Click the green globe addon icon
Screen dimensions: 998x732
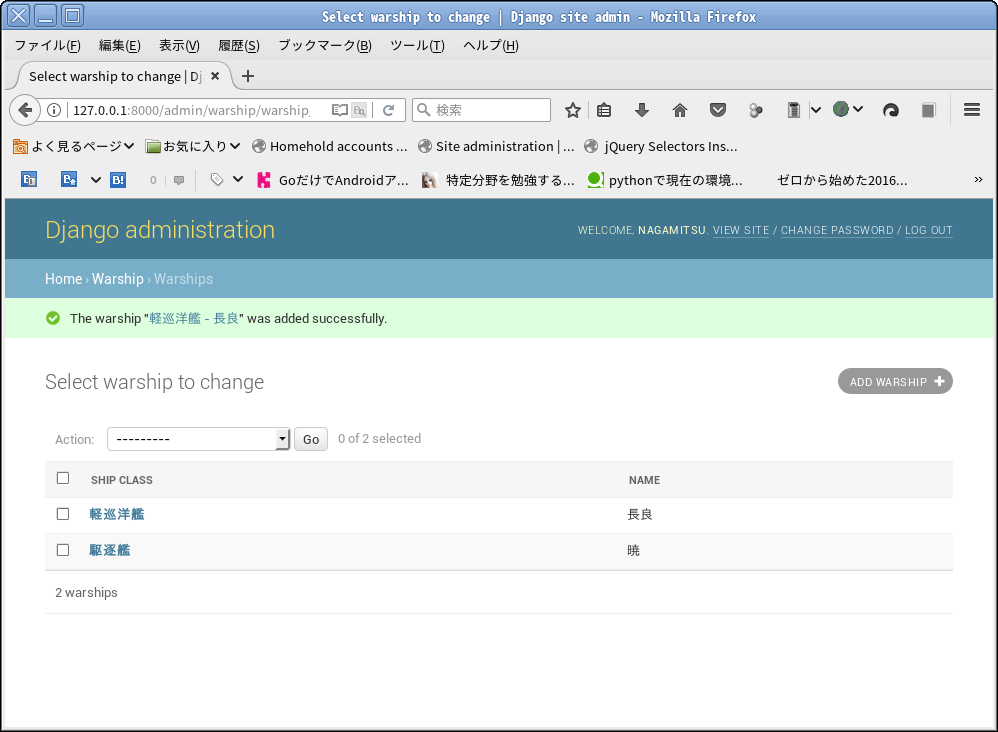point(841,109)
